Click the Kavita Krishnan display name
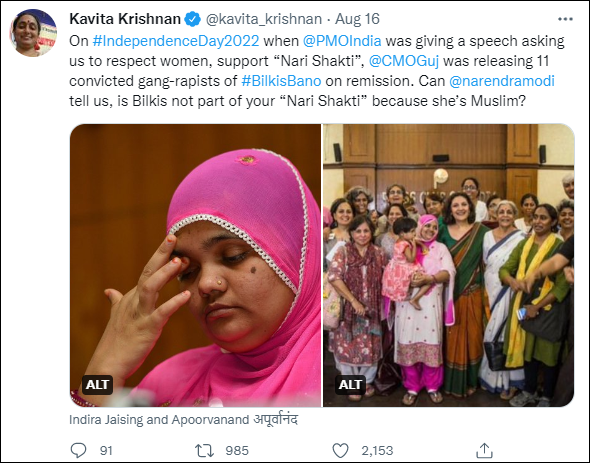The image size is (590, 463). (125, 19)
